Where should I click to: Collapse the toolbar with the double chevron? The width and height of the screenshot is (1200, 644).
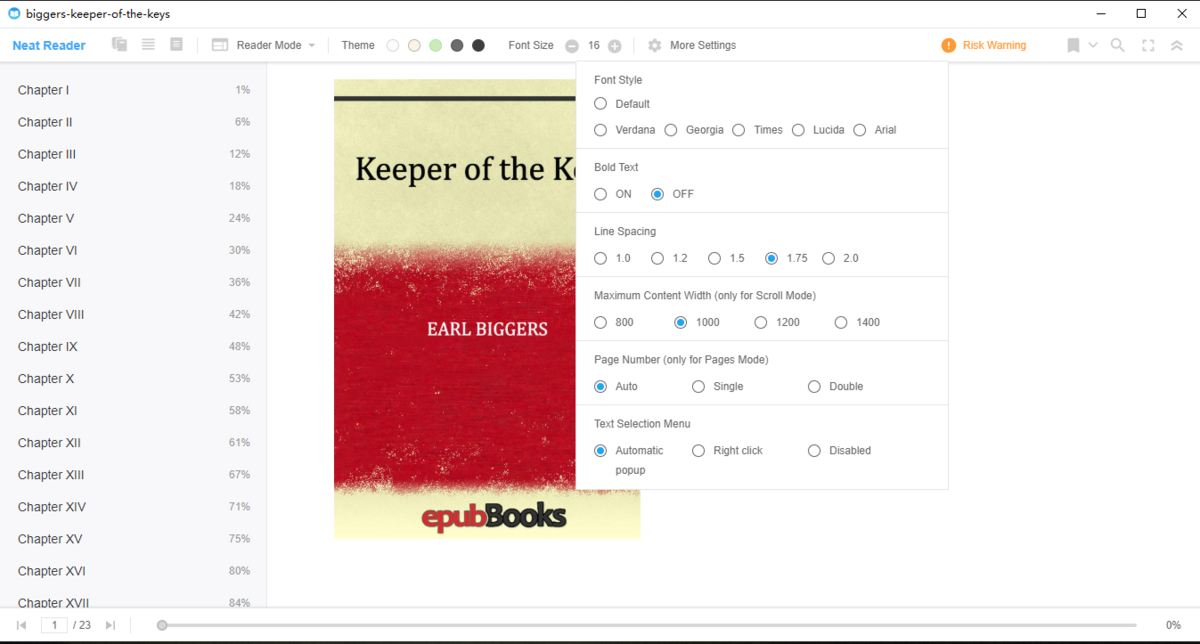pyautogui.click(x=1177, y=45)
